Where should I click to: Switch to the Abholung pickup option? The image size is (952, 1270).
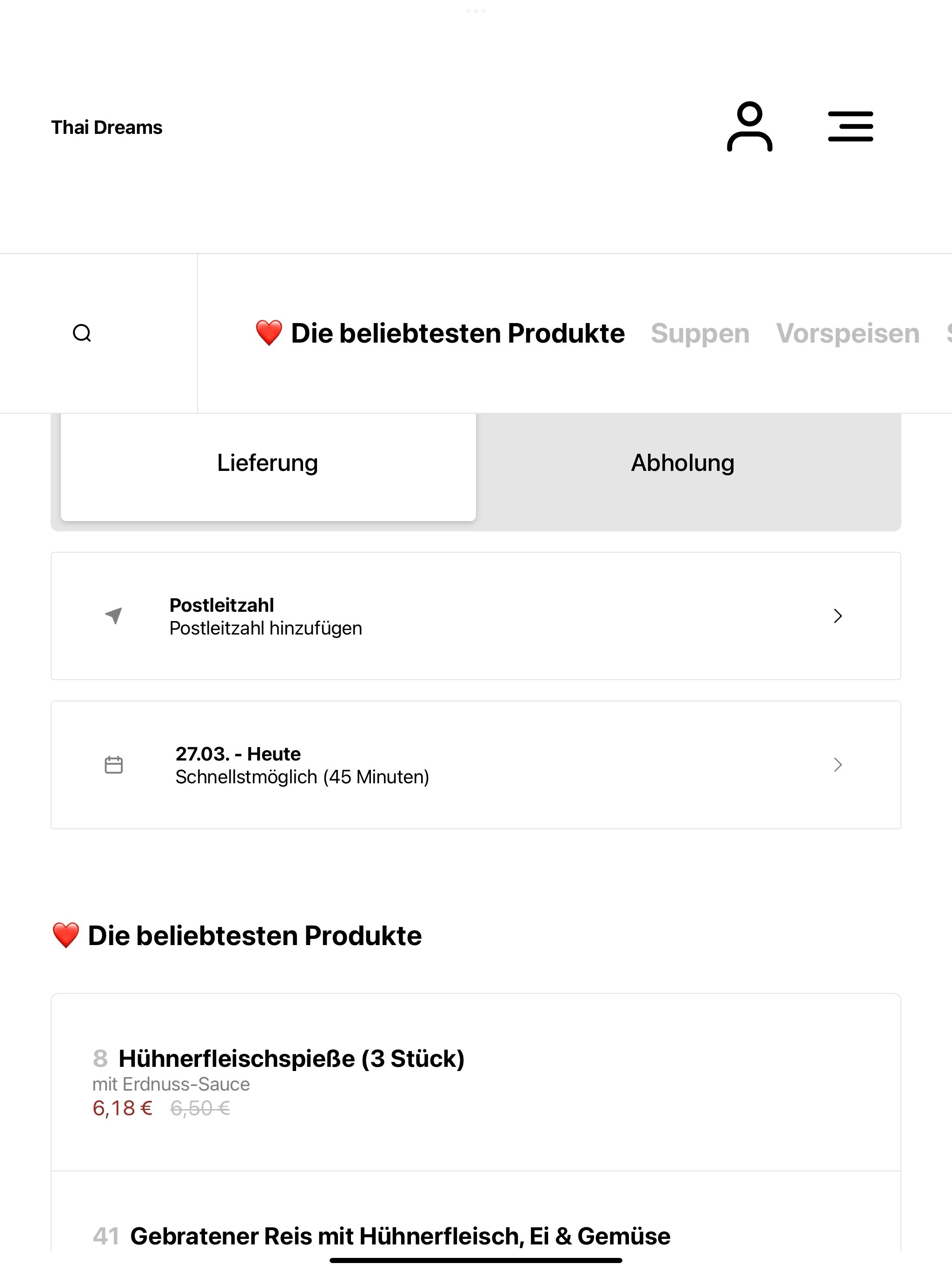(683, 463)
